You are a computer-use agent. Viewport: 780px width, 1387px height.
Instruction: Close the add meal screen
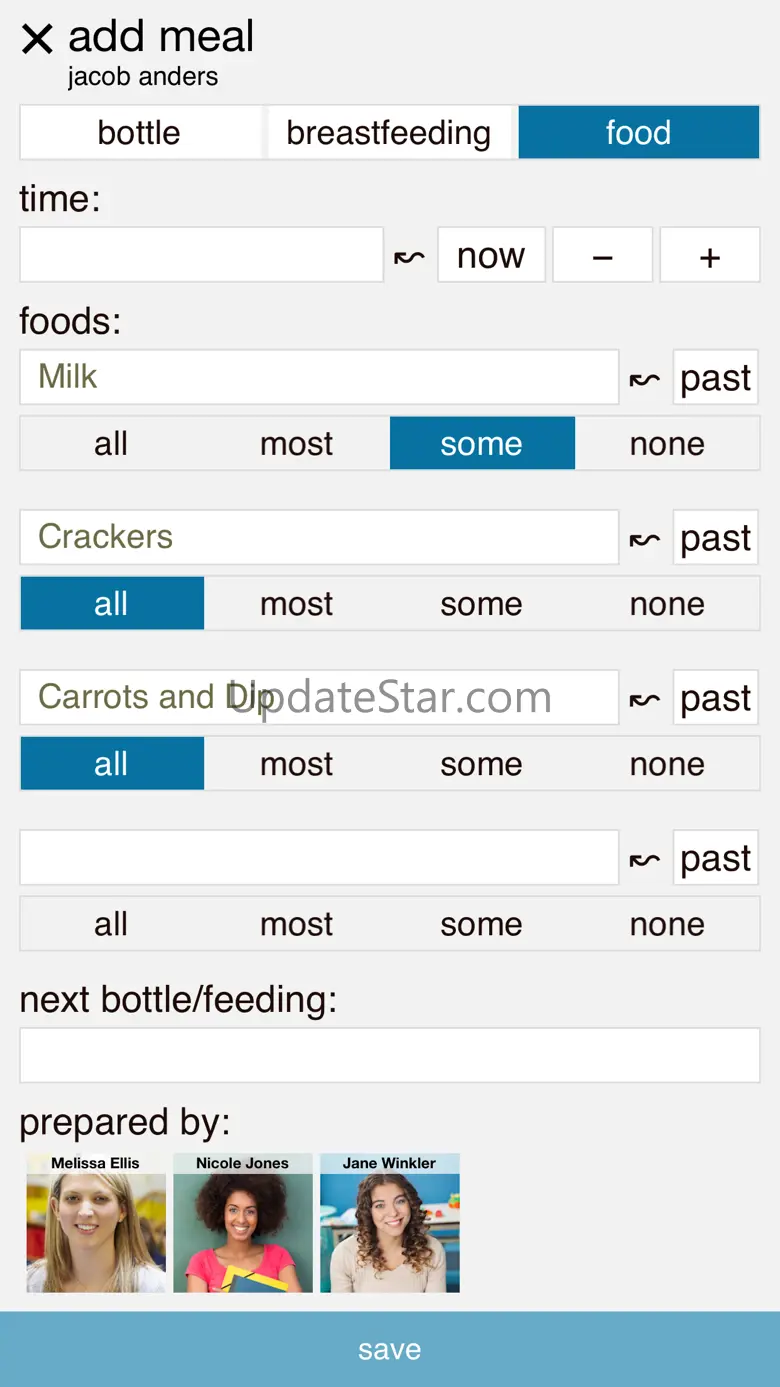(x=37, y=39)
